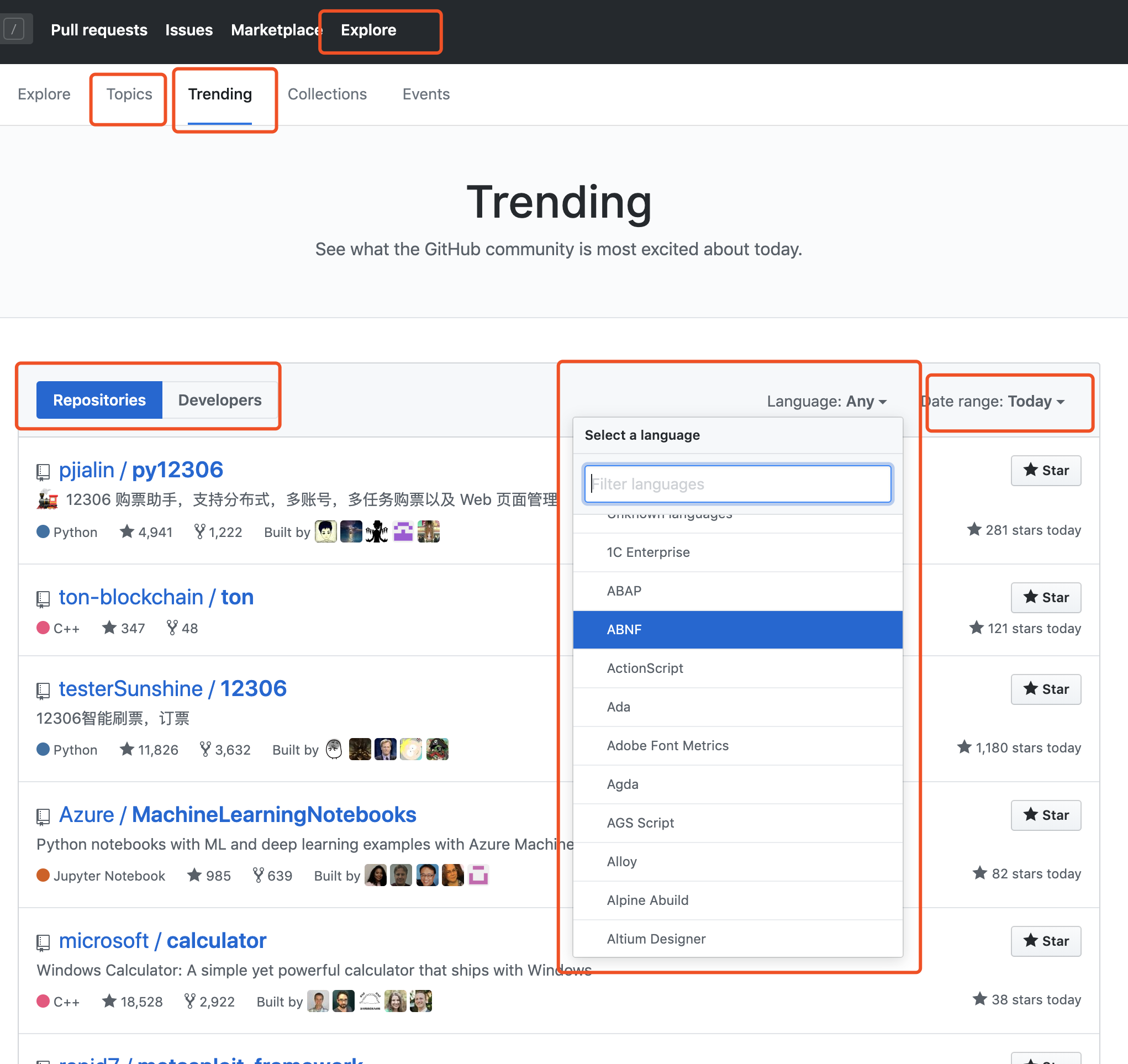
Task: Select highlighted ABNF language
Action: coord(737,629)
